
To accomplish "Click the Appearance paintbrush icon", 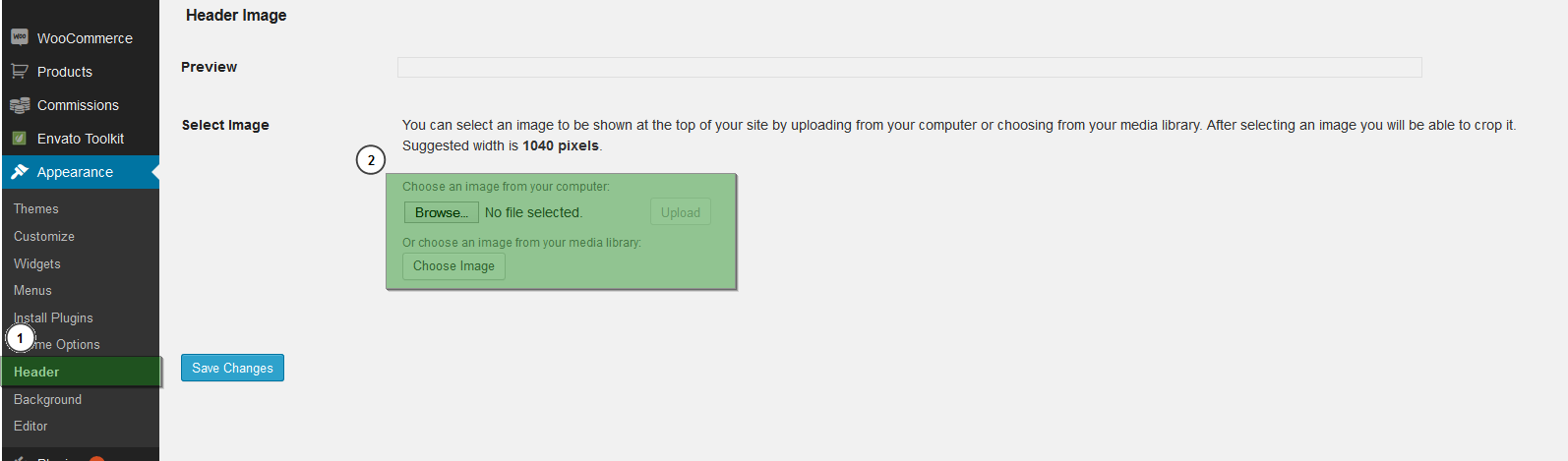I will point(20,172).
